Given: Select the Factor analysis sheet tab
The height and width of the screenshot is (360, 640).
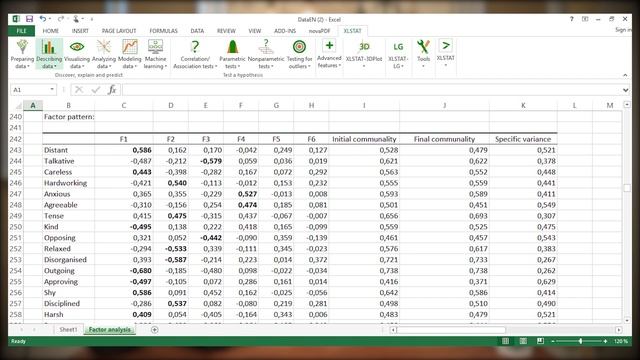Looking at the screenshot, I should pos(110,330).
